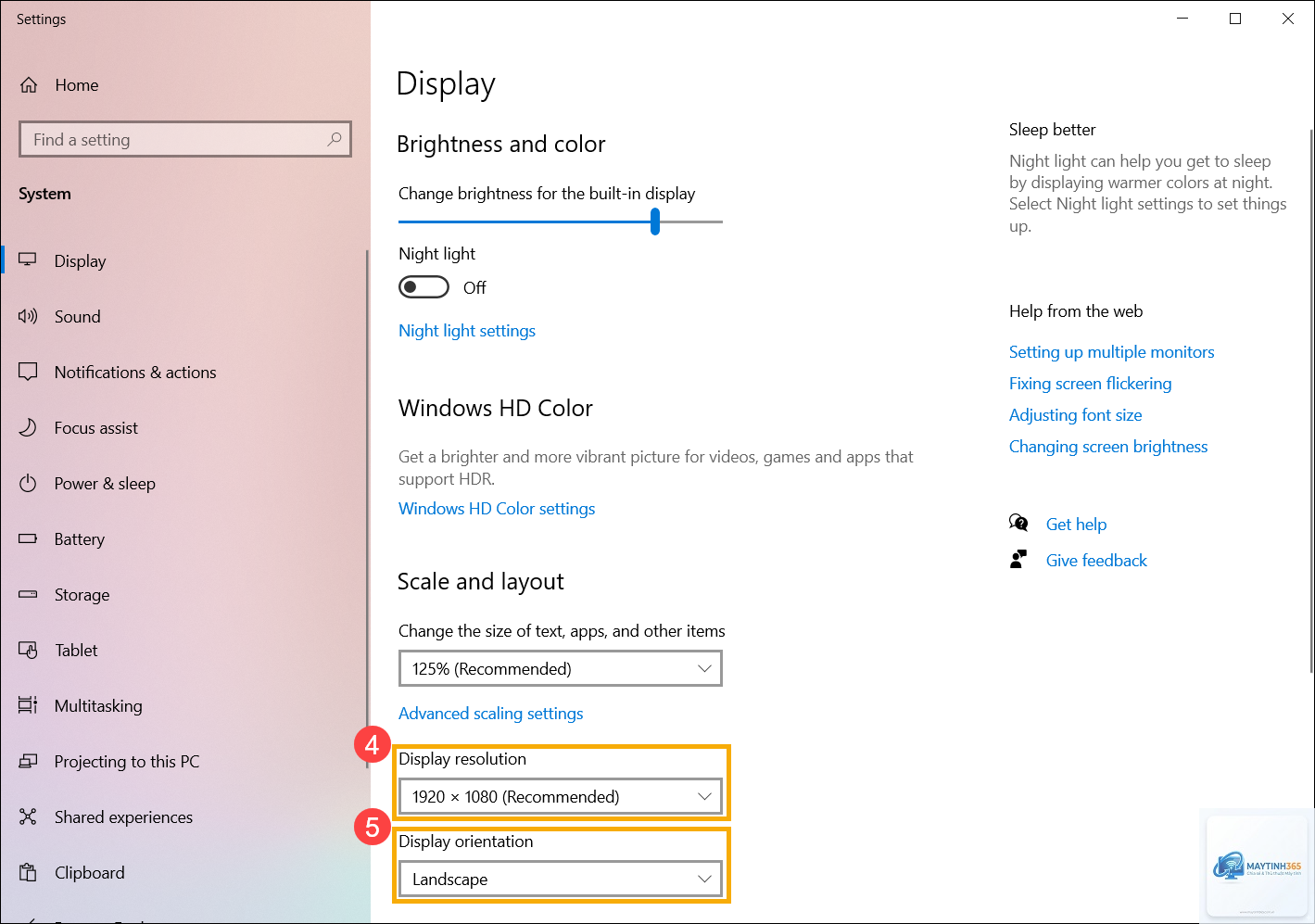Click the Display monitor icon in sidebar

pyautogui.click(x=28, y=260)
